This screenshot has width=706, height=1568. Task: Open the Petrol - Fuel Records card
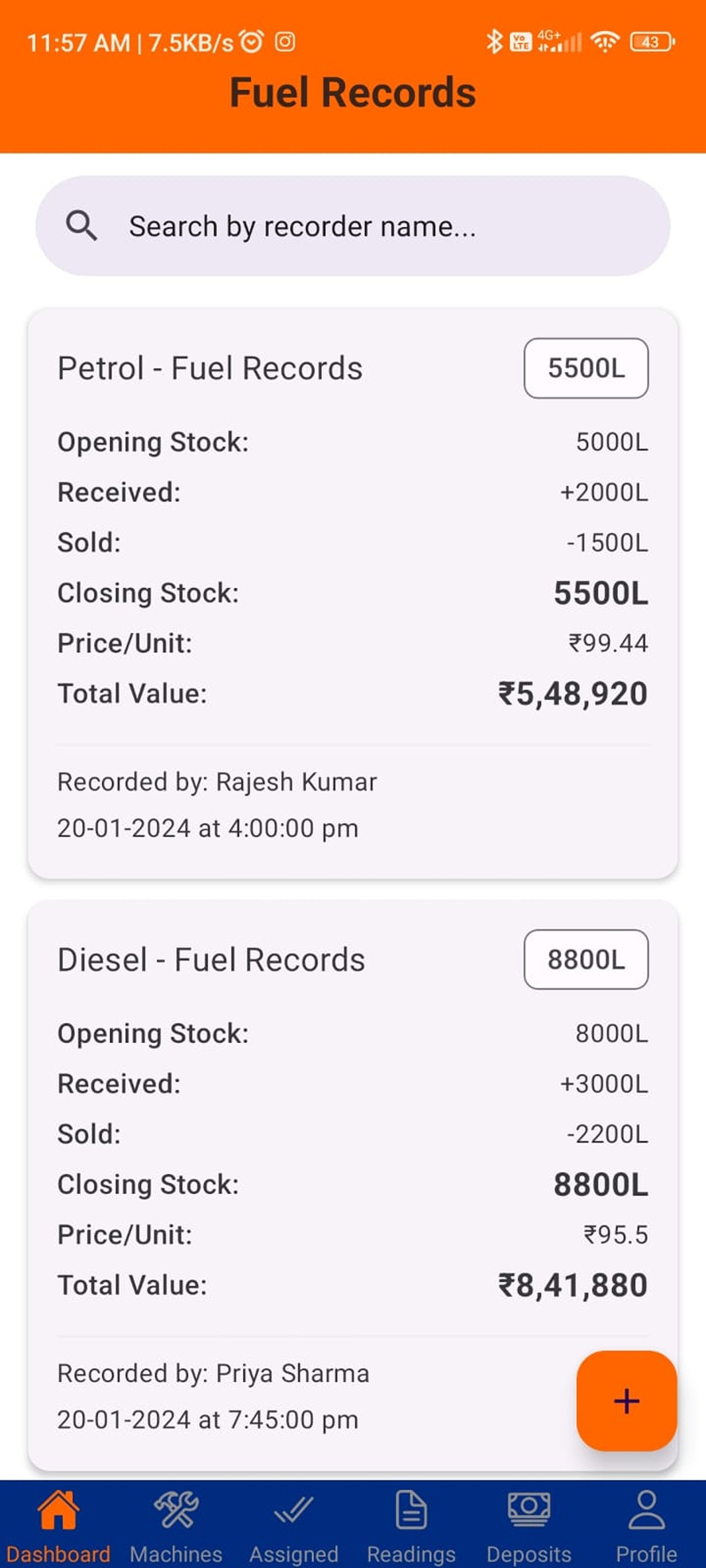pyautogui.click(x=210, y=368)
